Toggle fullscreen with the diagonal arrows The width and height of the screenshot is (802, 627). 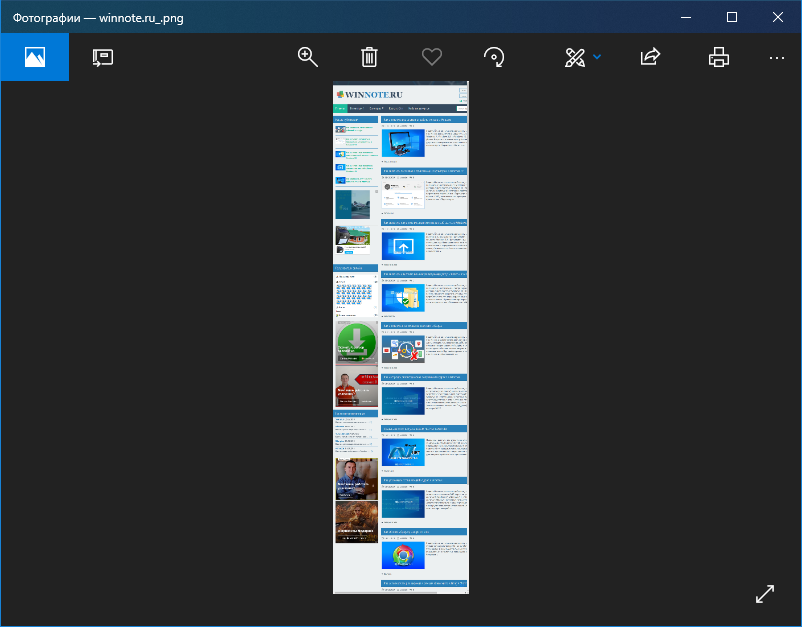click(765, 593)
